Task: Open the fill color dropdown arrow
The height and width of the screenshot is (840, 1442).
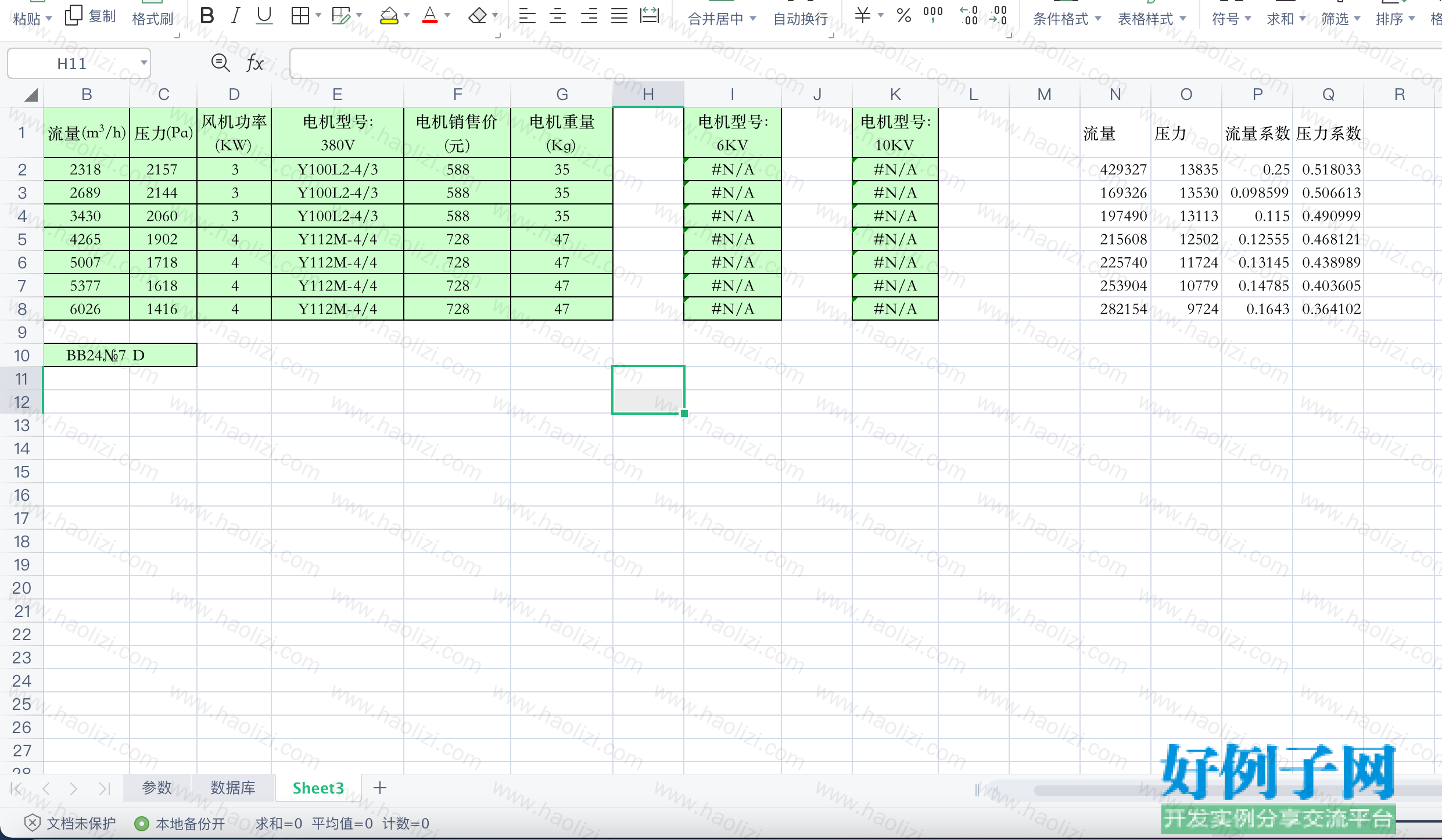Action: (407, 16)
